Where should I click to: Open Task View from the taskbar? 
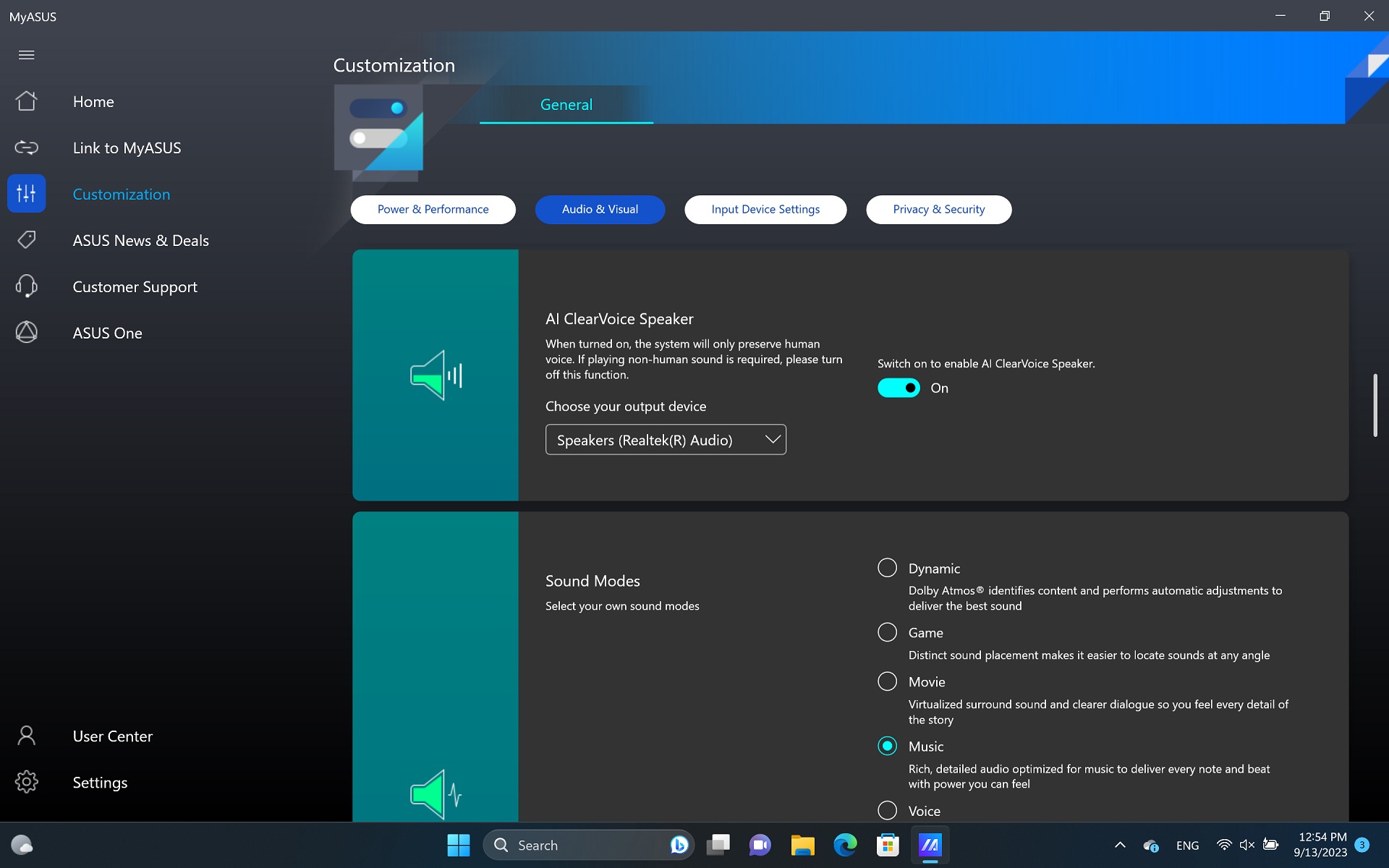718,845
